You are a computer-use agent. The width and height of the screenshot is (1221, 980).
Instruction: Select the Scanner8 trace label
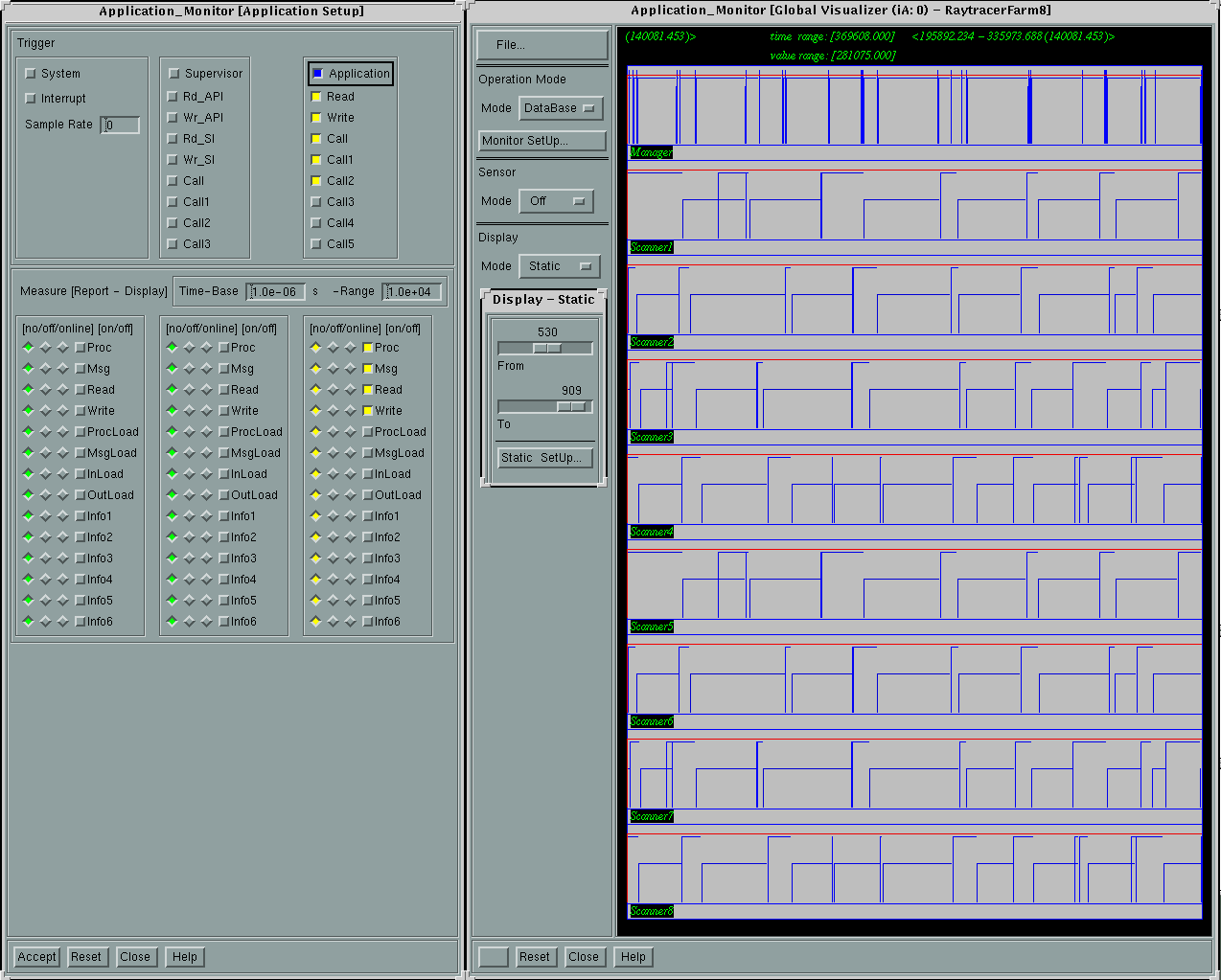click(652, 912)
